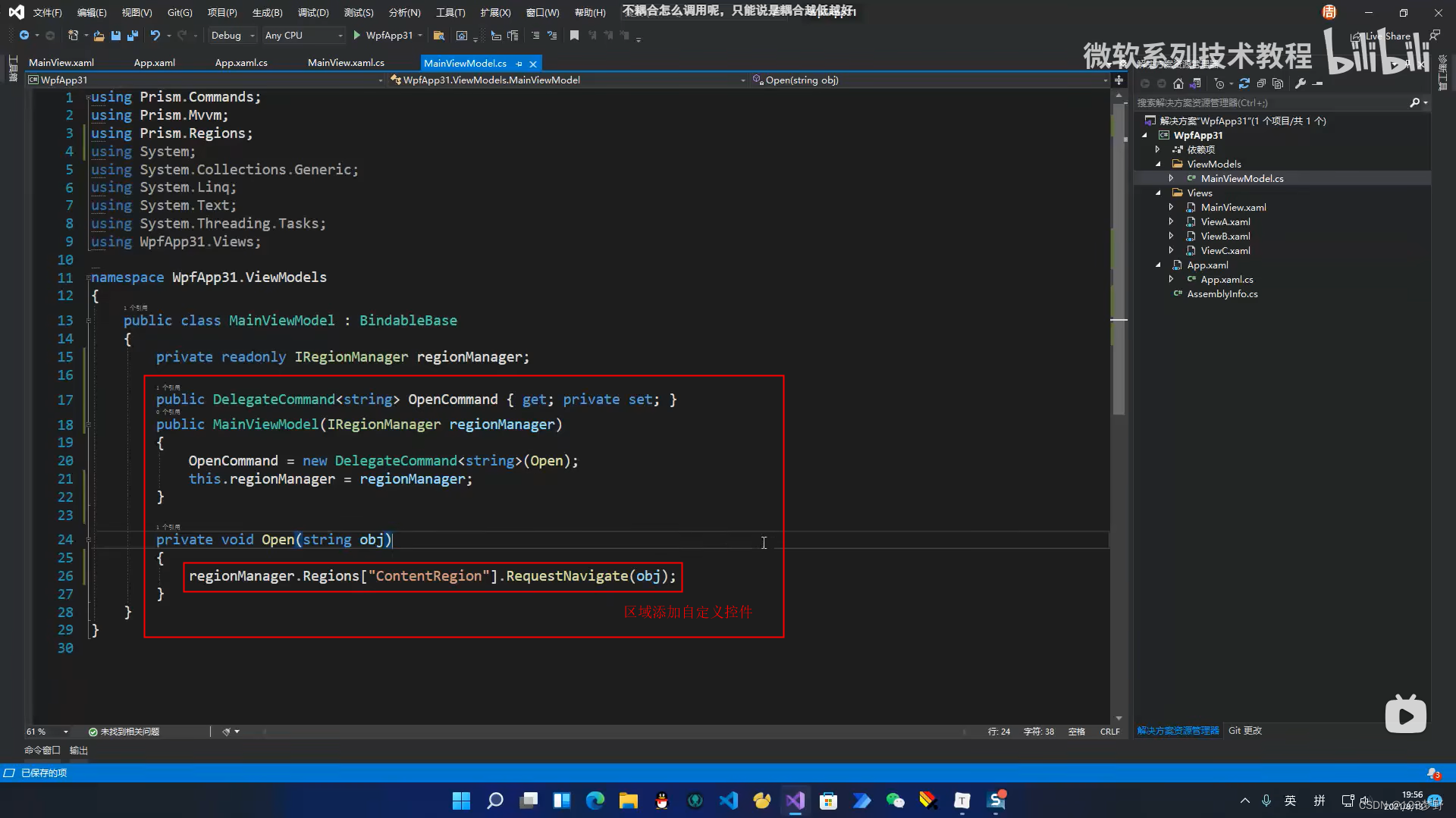Expand the ViewA.xaml node
This screenshot has height=818, width=1456.
click(1172, 221)
